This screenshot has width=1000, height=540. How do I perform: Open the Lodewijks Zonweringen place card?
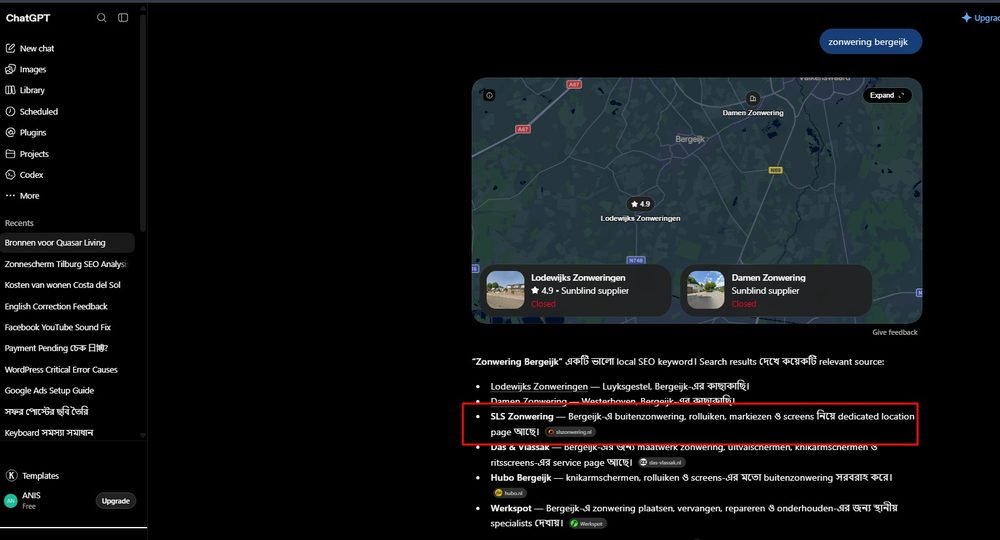point(576,290)
